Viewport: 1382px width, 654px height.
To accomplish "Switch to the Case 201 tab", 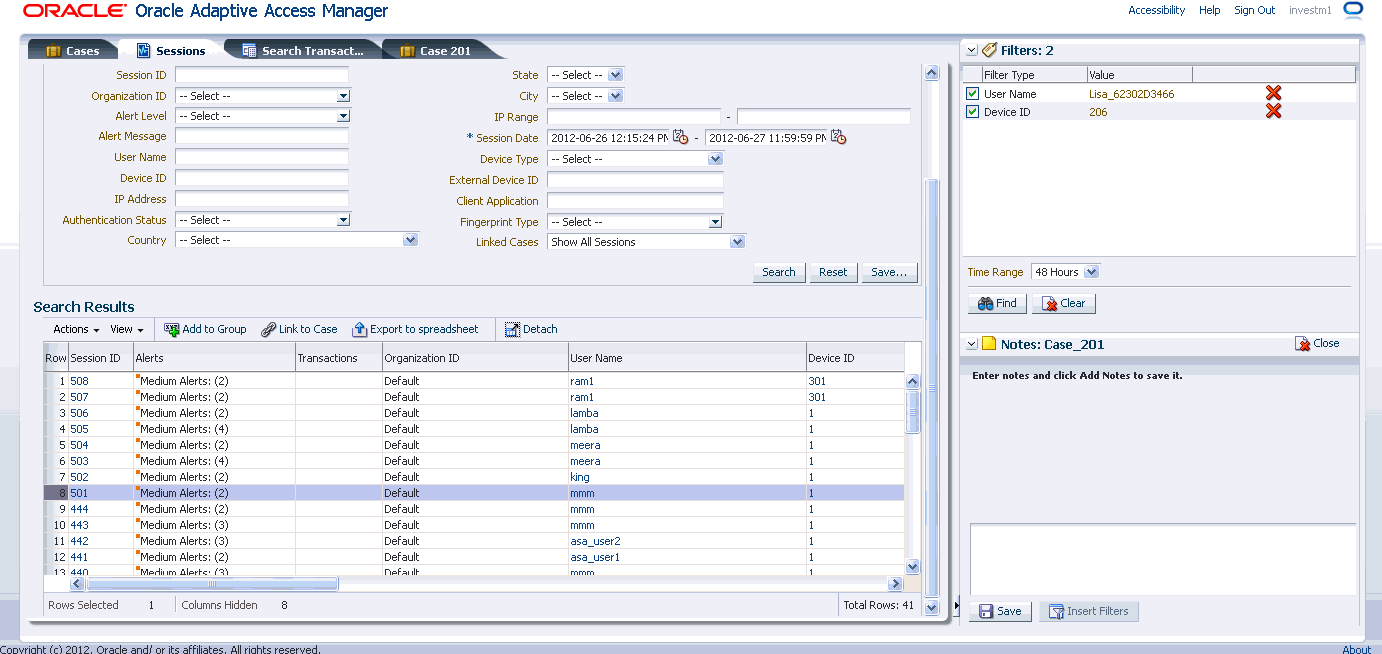I will 435,51.
